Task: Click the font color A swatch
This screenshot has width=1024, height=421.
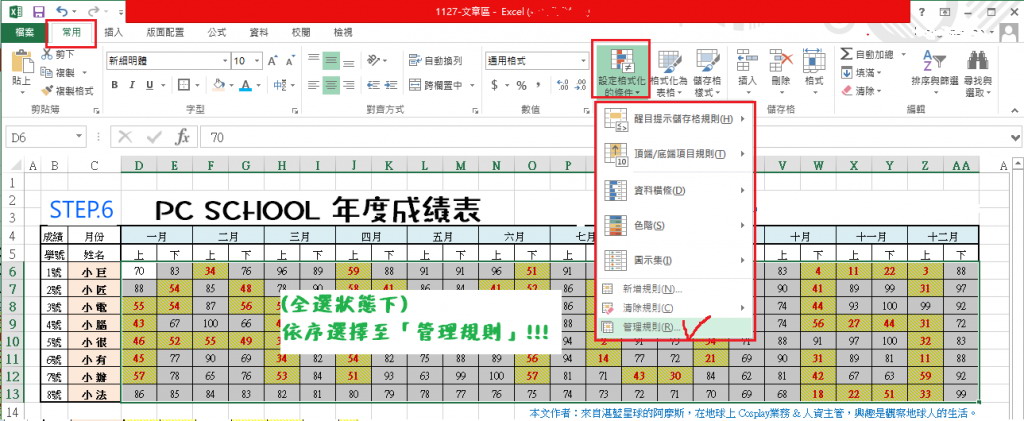Action: click(x=246, y=85)
